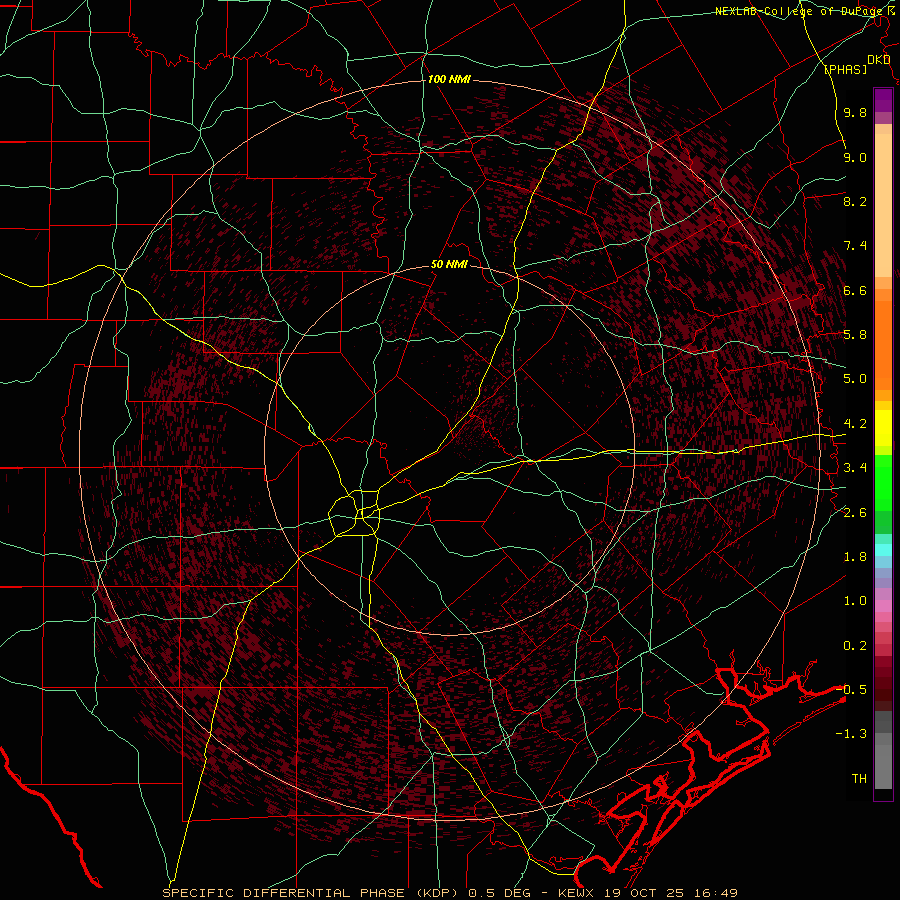The width and height of the screenshot is (900, 900).
Task: Click the 9.8 value on the scale
Action: 855,112
